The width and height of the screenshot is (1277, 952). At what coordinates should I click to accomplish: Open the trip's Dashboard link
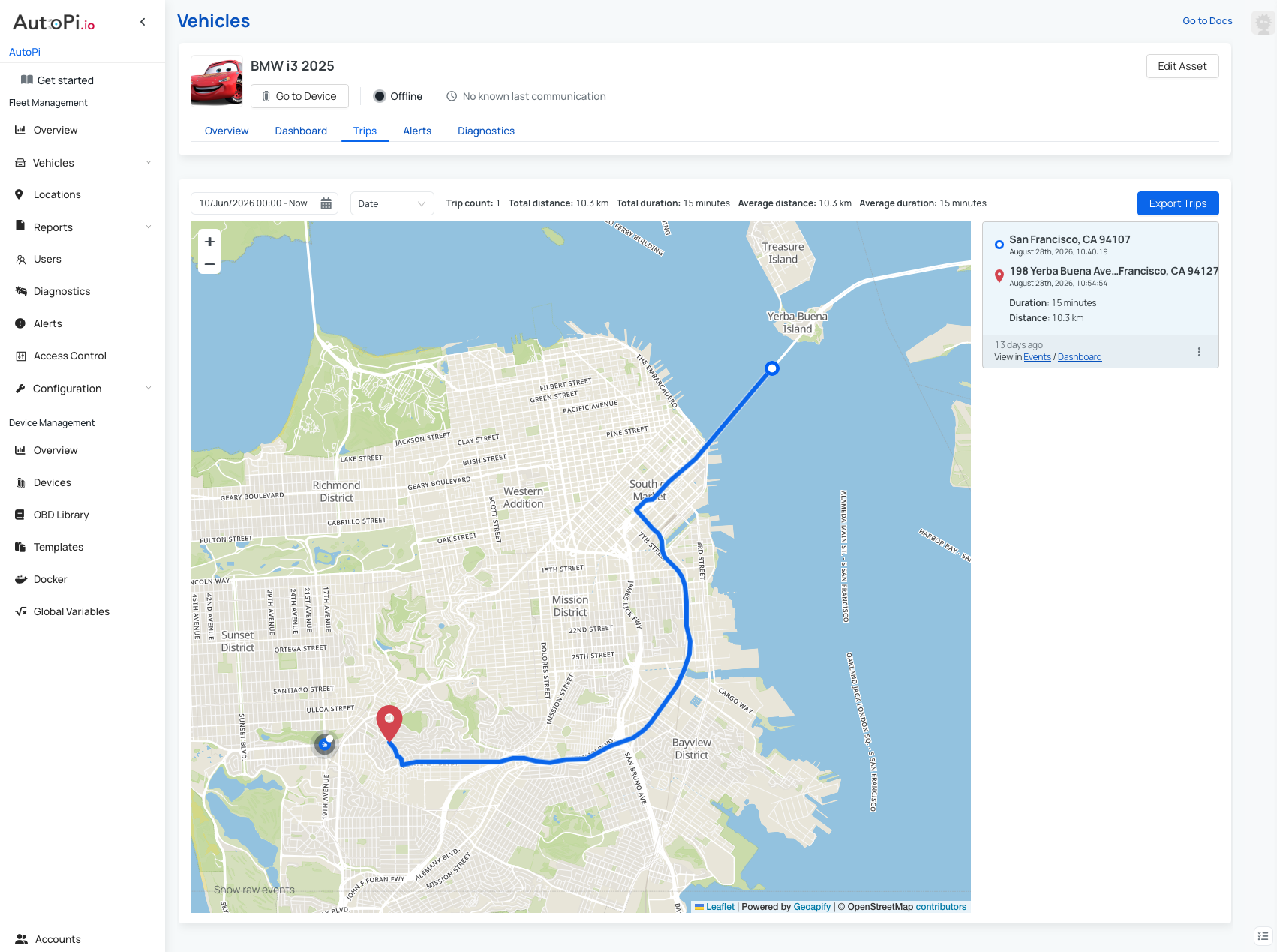[1080, 357]
